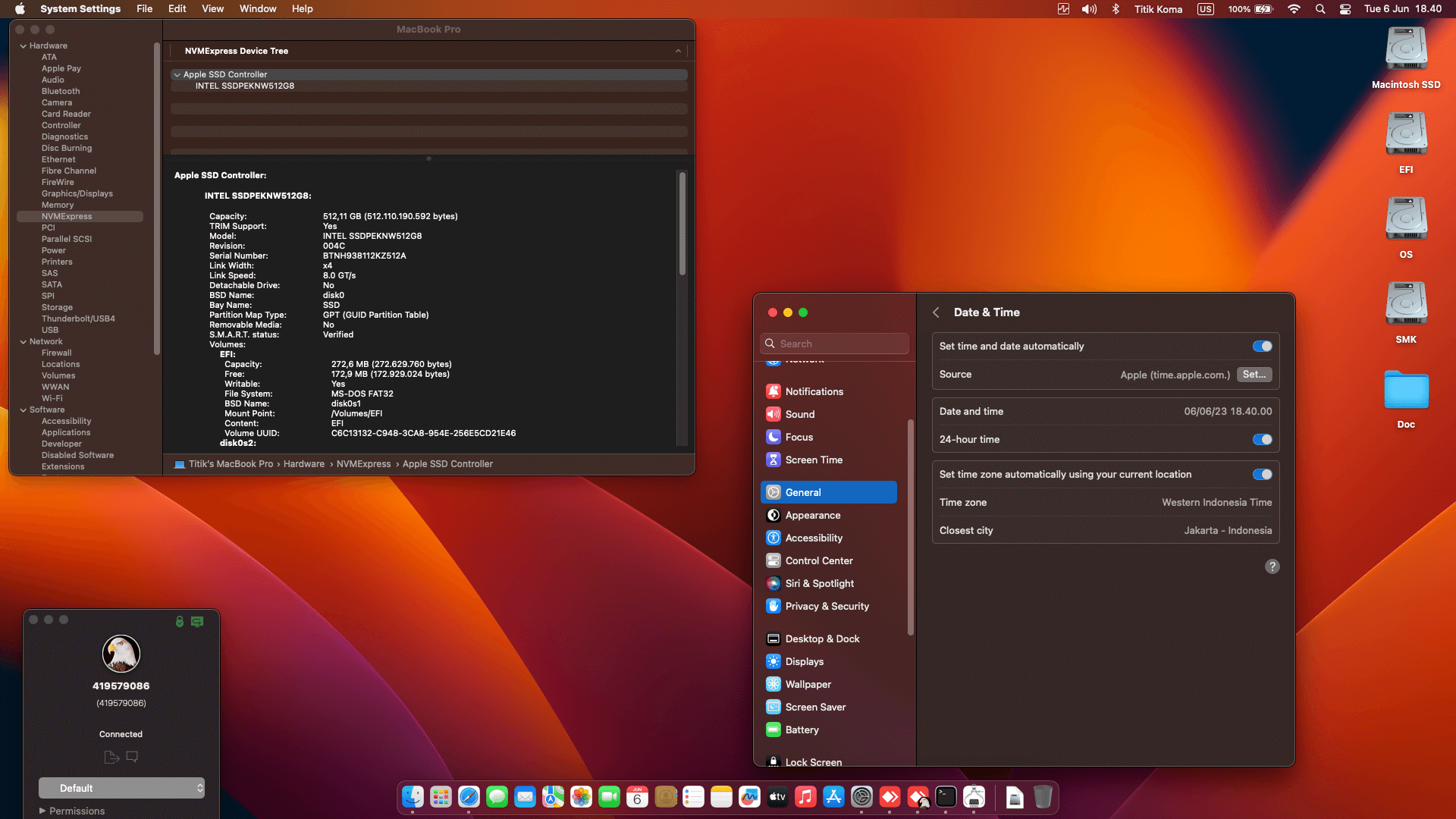
Task: Open Maps from the Dock
Action: [553, 797]
